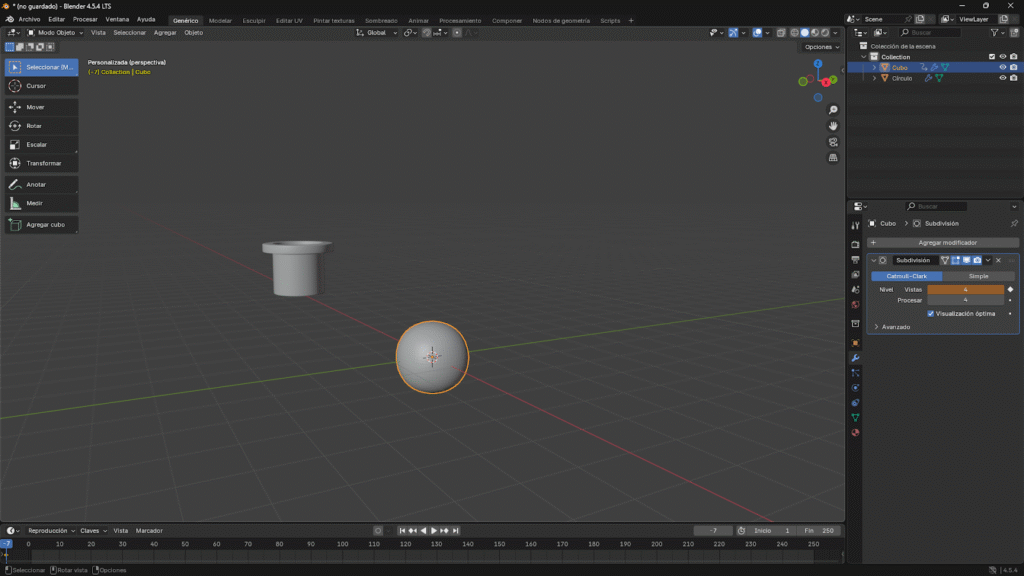Uncheck Visualización óptima checkbox
The height and width of the screenshot is (576, 1024).
931,313
